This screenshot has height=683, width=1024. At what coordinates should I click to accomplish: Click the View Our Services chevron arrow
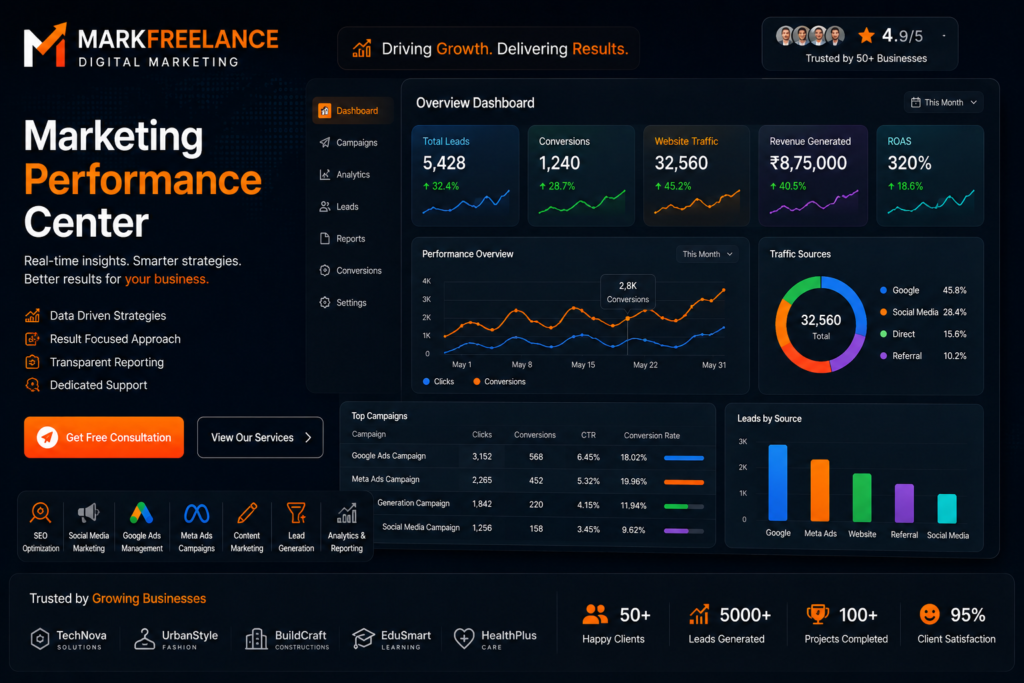tap(308, 437)
